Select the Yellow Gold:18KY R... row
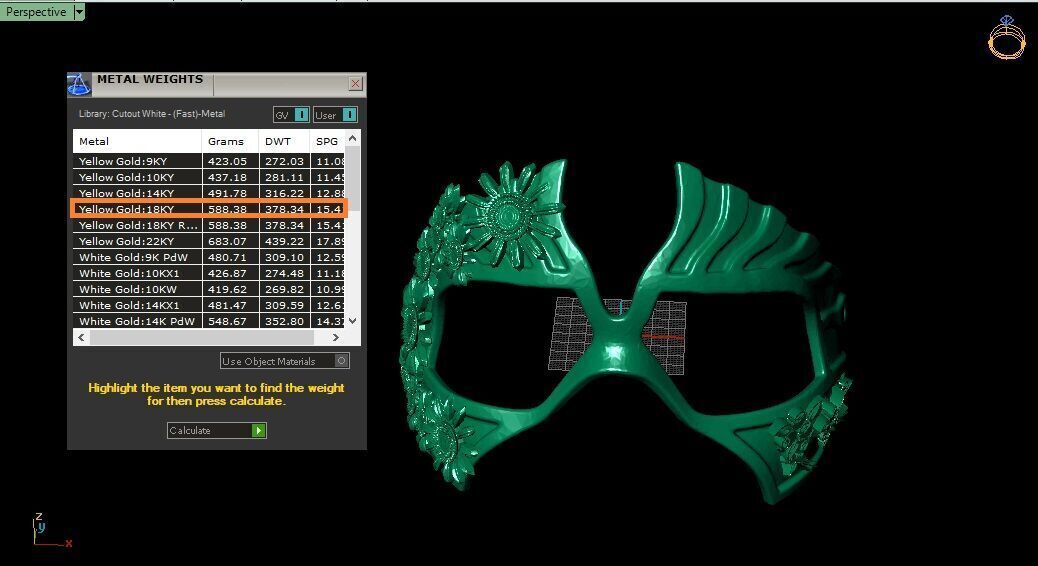 pos(209,225)
